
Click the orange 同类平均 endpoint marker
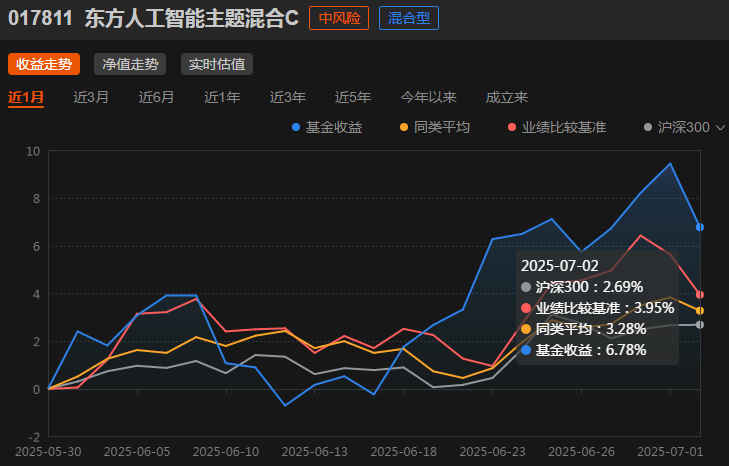click(x=700, y=311)
